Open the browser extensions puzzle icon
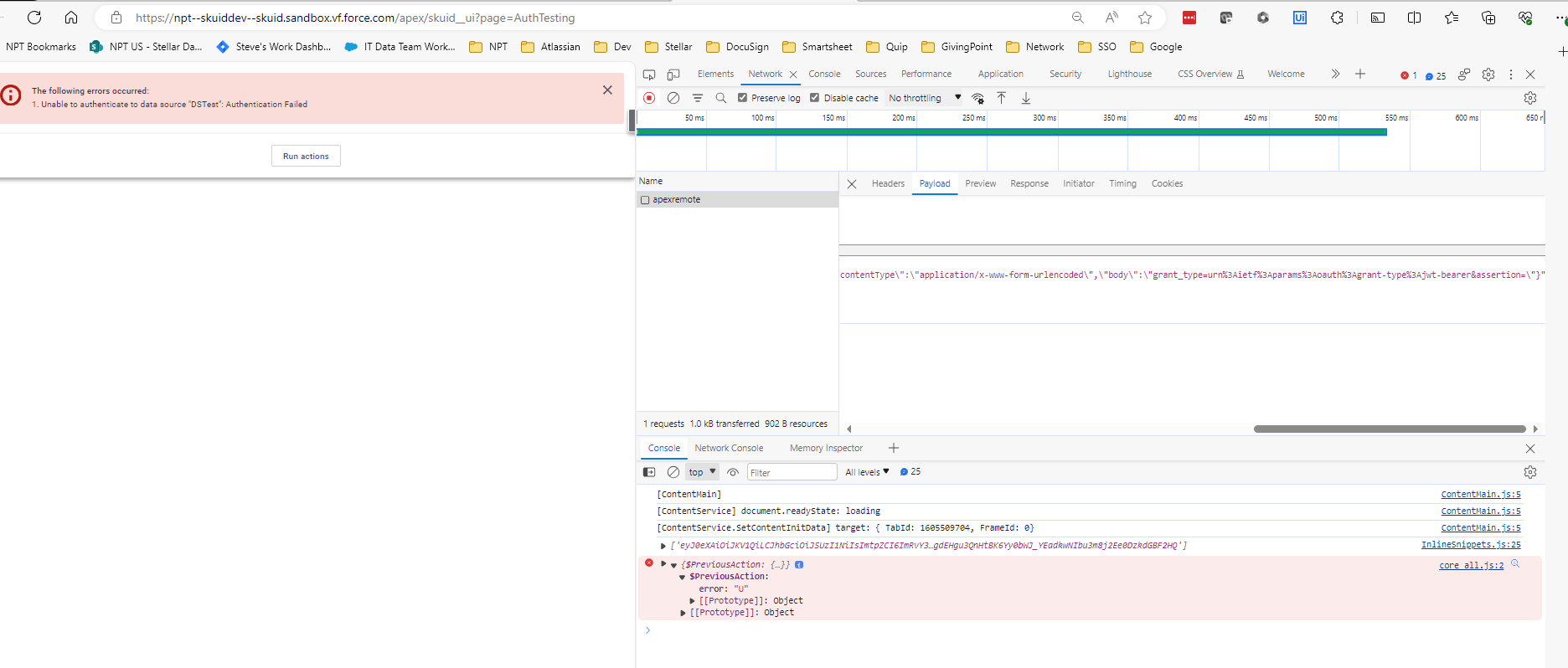 (1337, 18)
